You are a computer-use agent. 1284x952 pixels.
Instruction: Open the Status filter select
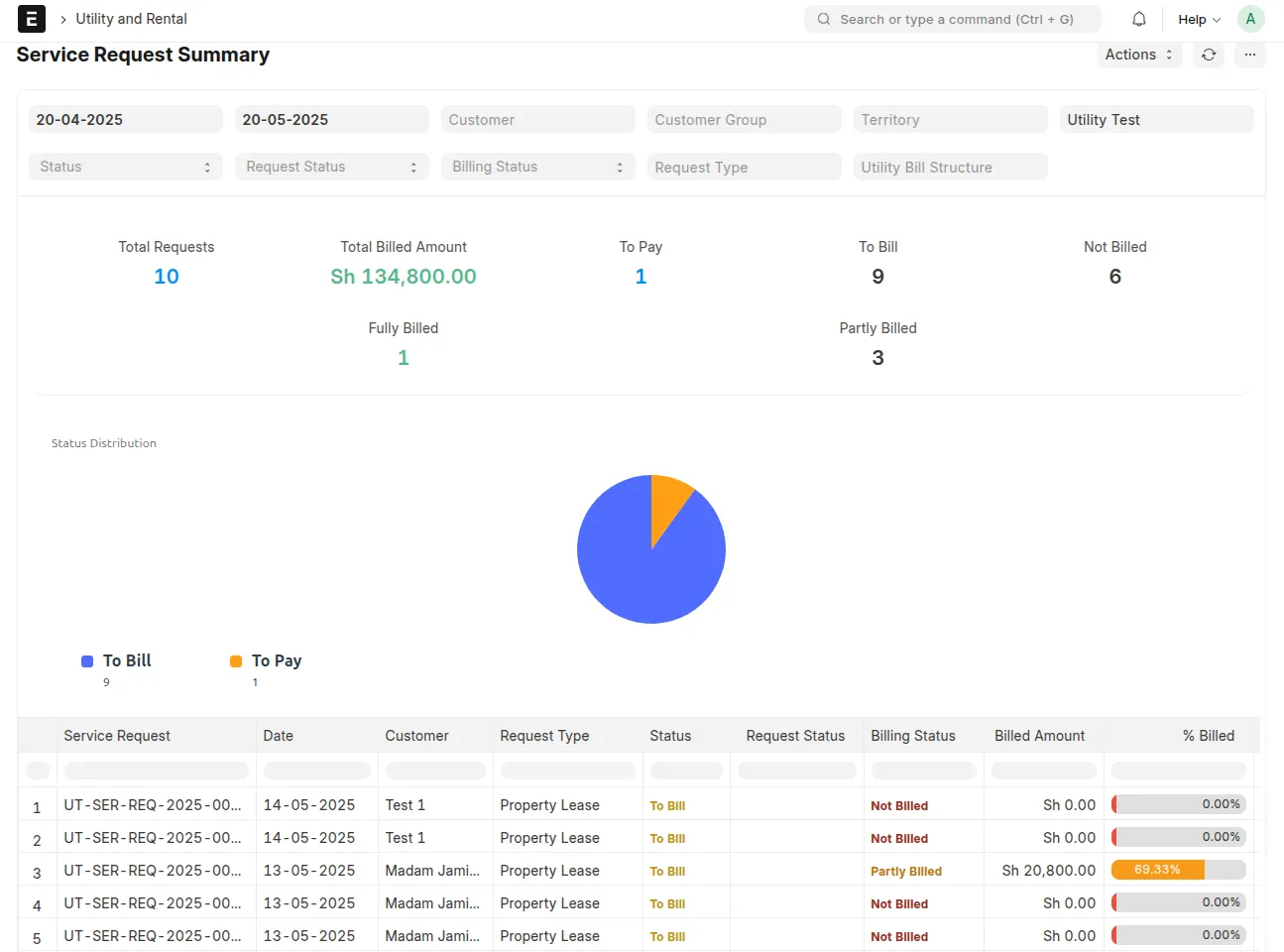coord(126,167)
